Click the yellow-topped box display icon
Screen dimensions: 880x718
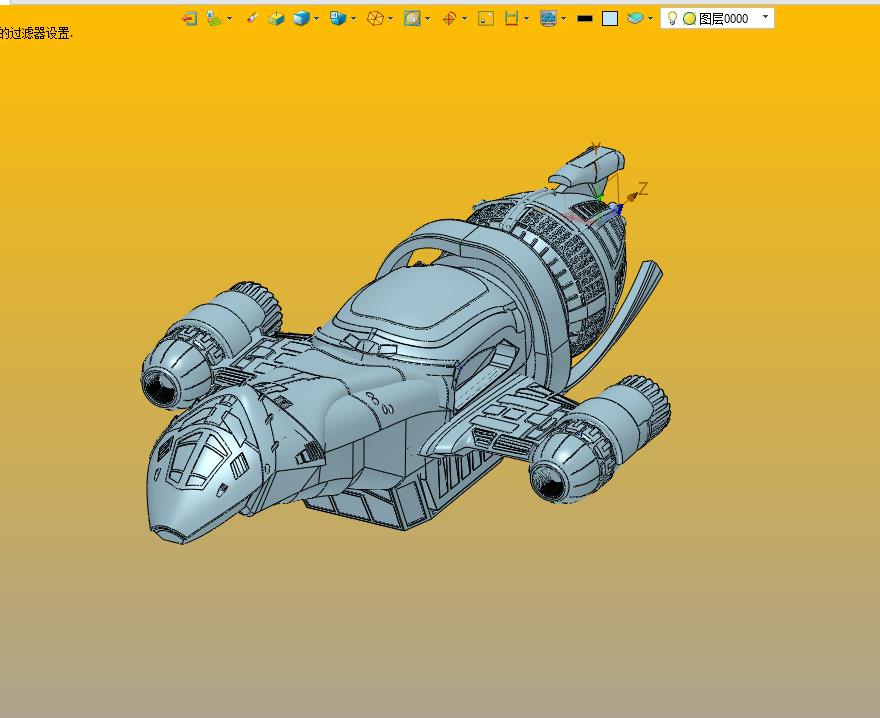tap(276, 19)
